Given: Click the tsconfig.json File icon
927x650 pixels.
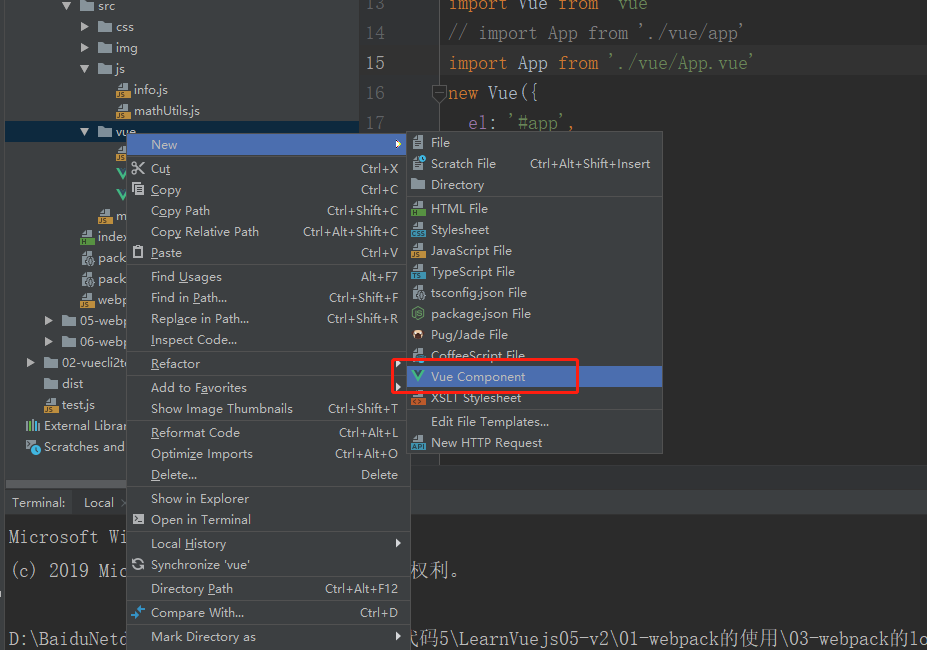Looking at the screenshot, I should coord(419,292).
